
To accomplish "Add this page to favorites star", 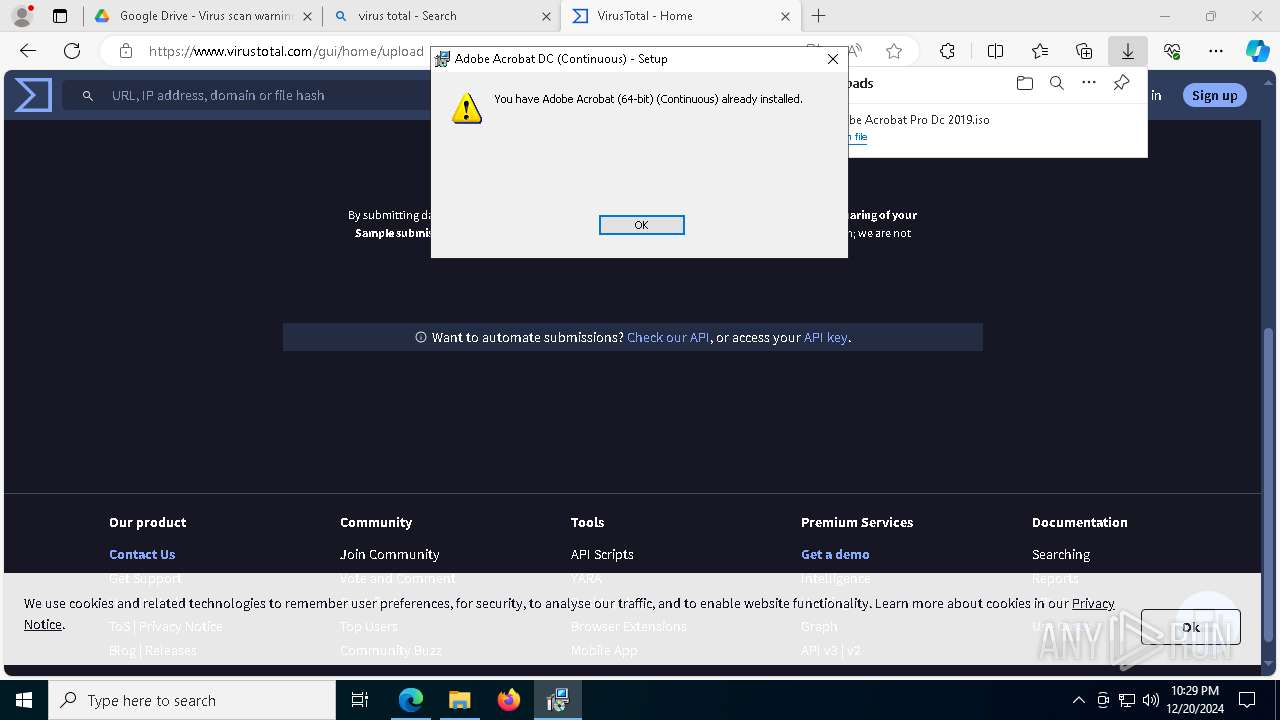I will point(894,51).
